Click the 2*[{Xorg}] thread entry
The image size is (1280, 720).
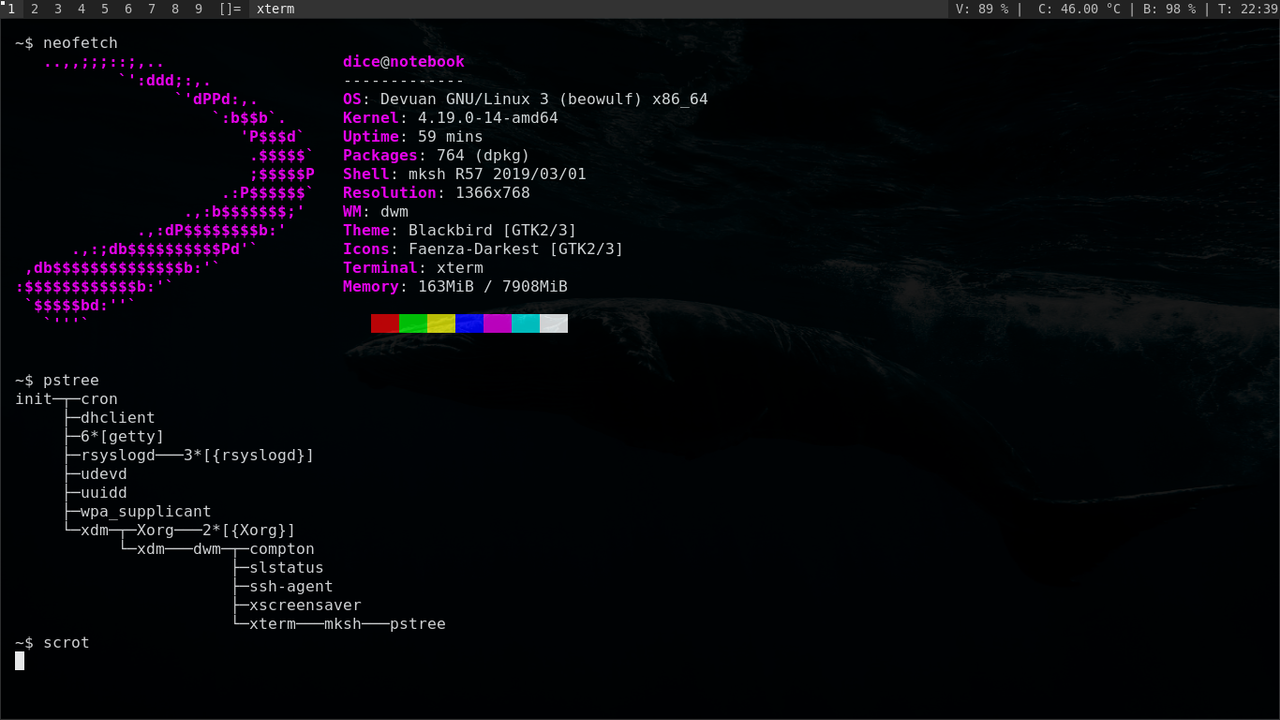pos(249,530)
